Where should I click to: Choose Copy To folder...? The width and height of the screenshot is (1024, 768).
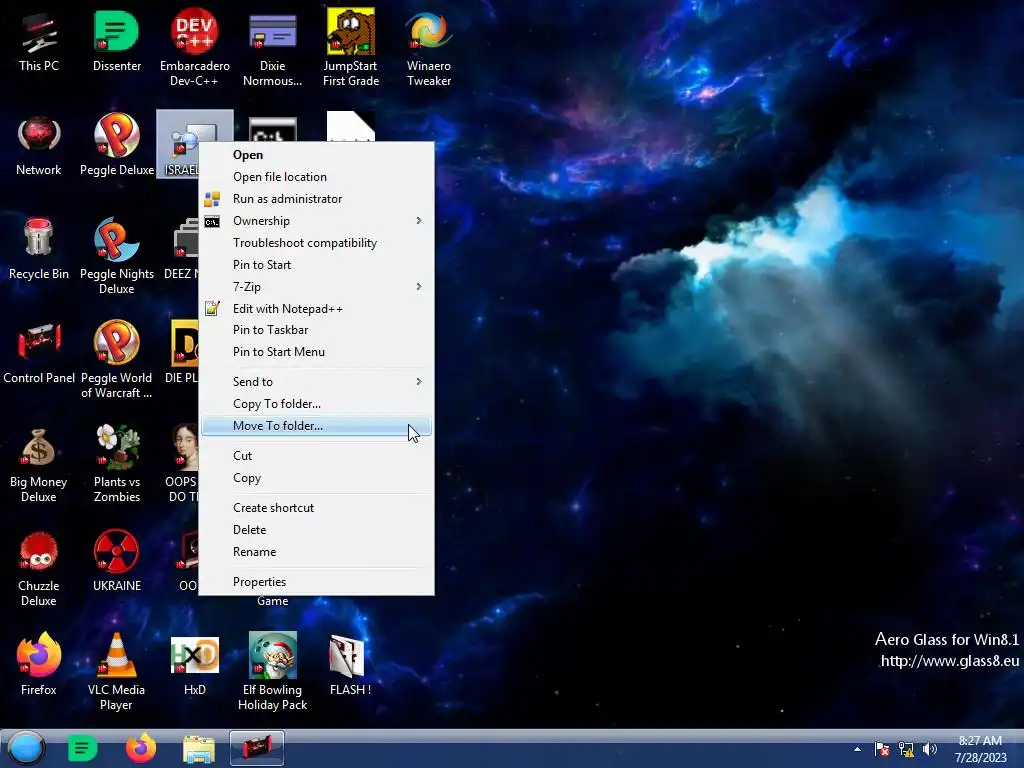(316, 404)
